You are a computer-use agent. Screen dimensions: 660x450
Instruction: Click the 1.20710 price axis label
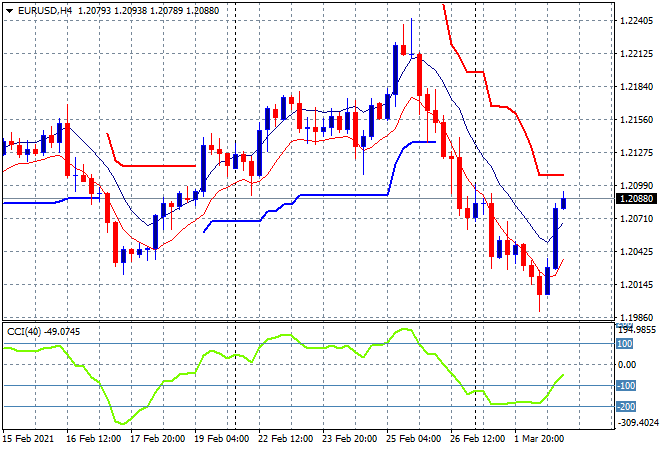point(637,218)
